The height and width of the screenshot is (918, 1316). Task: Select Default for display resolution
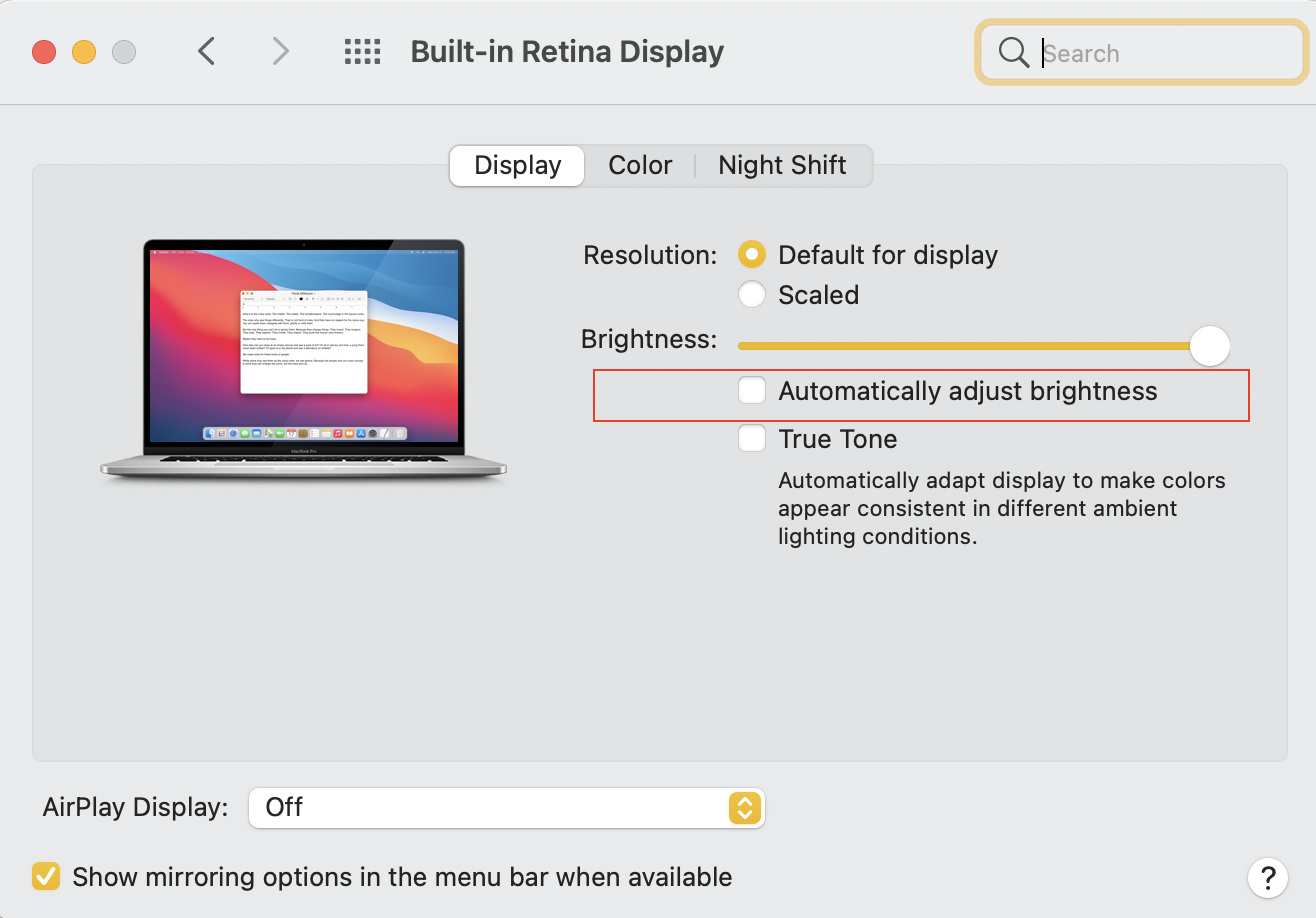coord(751,254)
